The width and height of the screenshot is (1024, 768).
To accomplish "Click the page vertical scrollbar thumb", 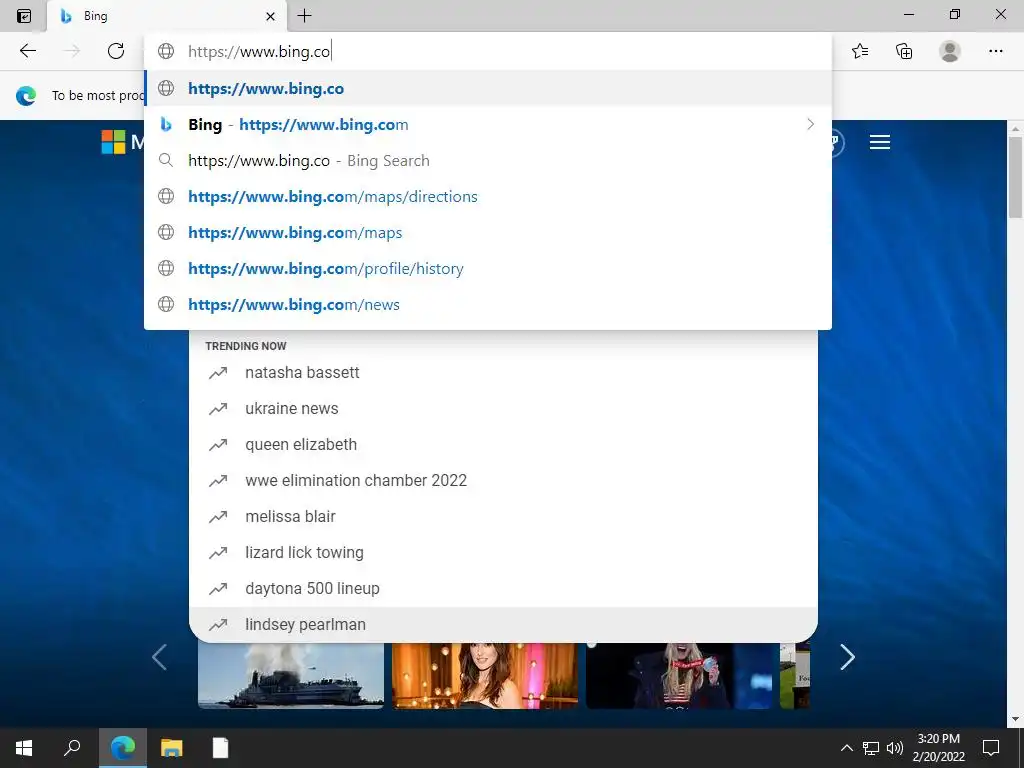I will pos(1015,178).
